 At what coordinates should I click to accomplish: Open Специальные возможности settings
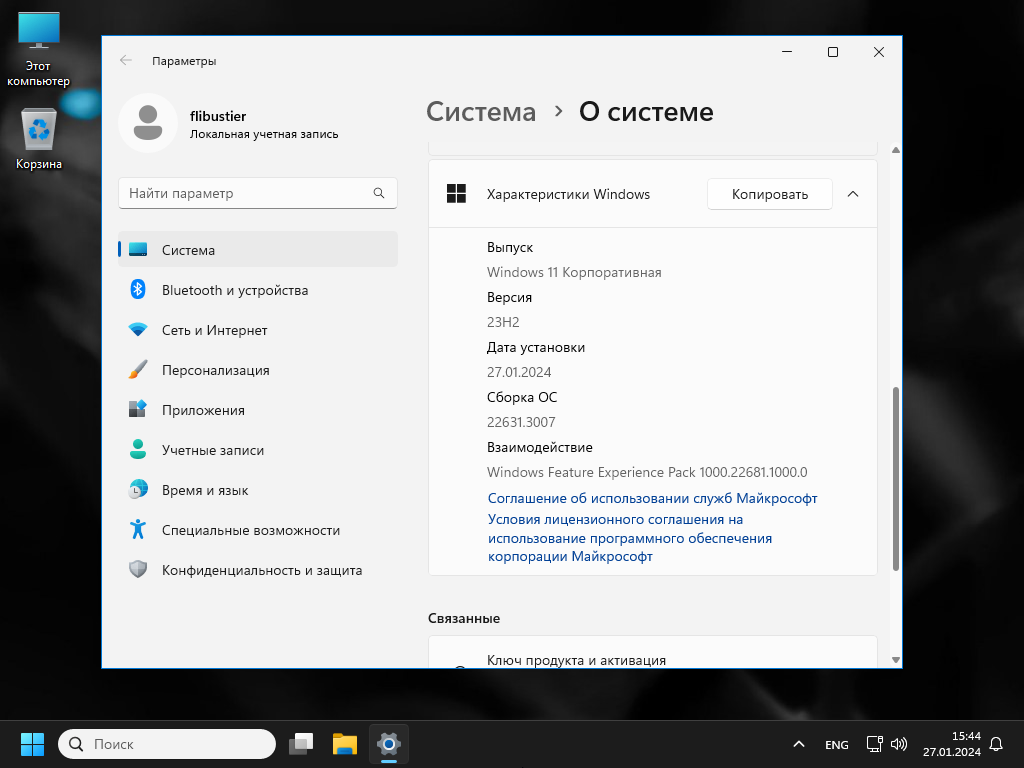(258, 529)
